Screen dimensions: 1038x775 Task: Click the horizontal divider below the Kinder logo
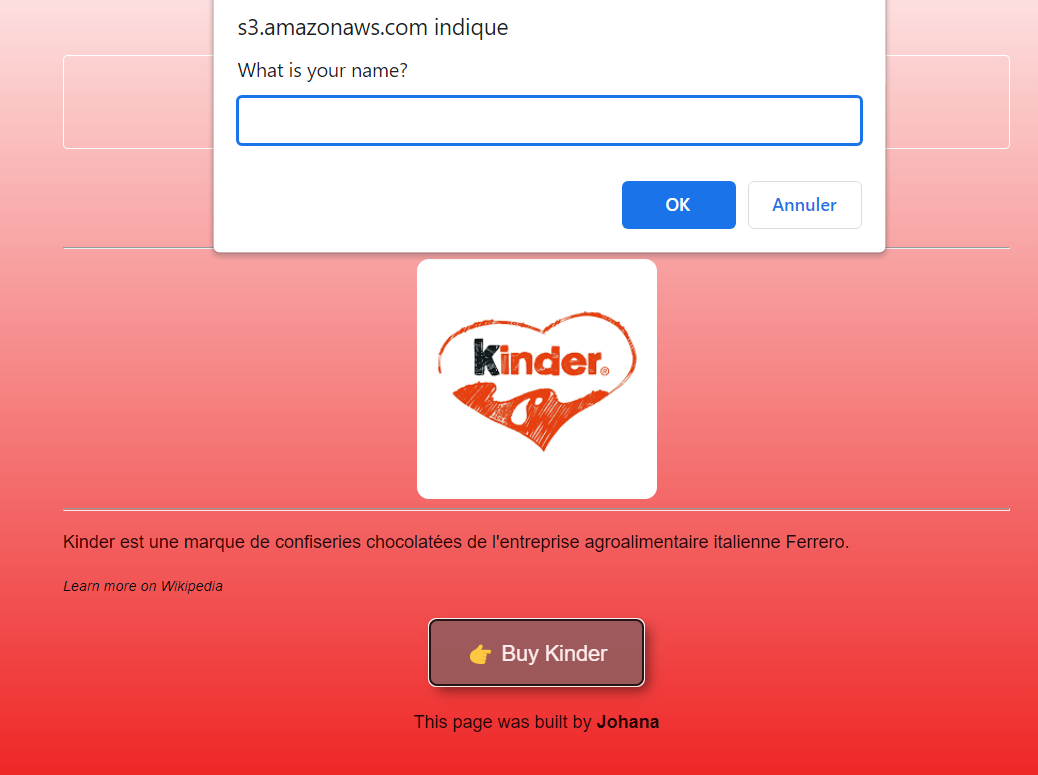click(536, 510)
